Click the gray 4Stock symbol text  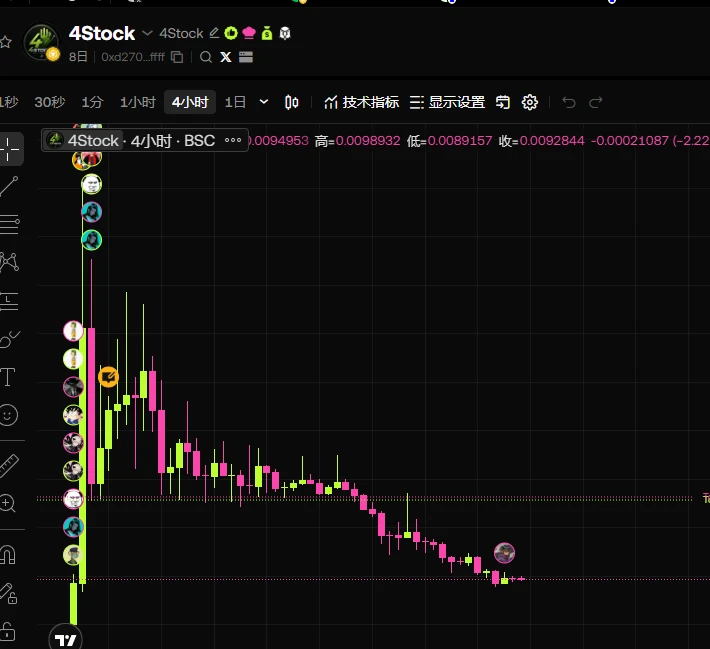tap(182, 33)
